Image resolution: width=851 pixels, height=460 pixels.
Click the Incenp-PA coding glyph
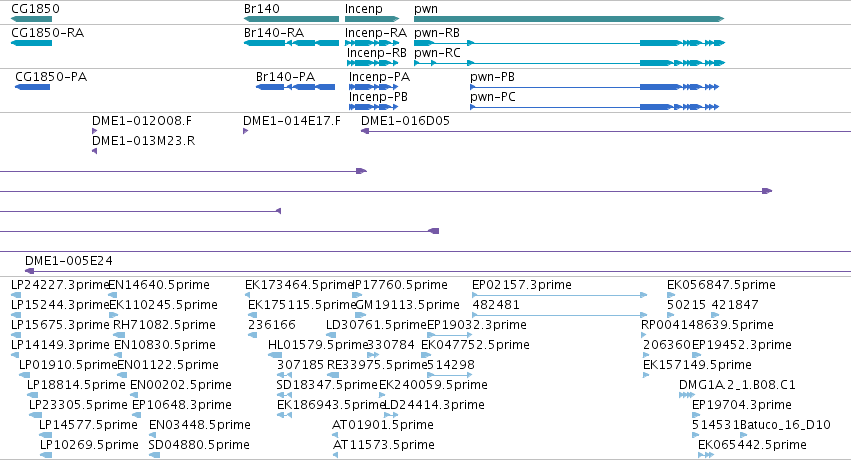[373, 87]
